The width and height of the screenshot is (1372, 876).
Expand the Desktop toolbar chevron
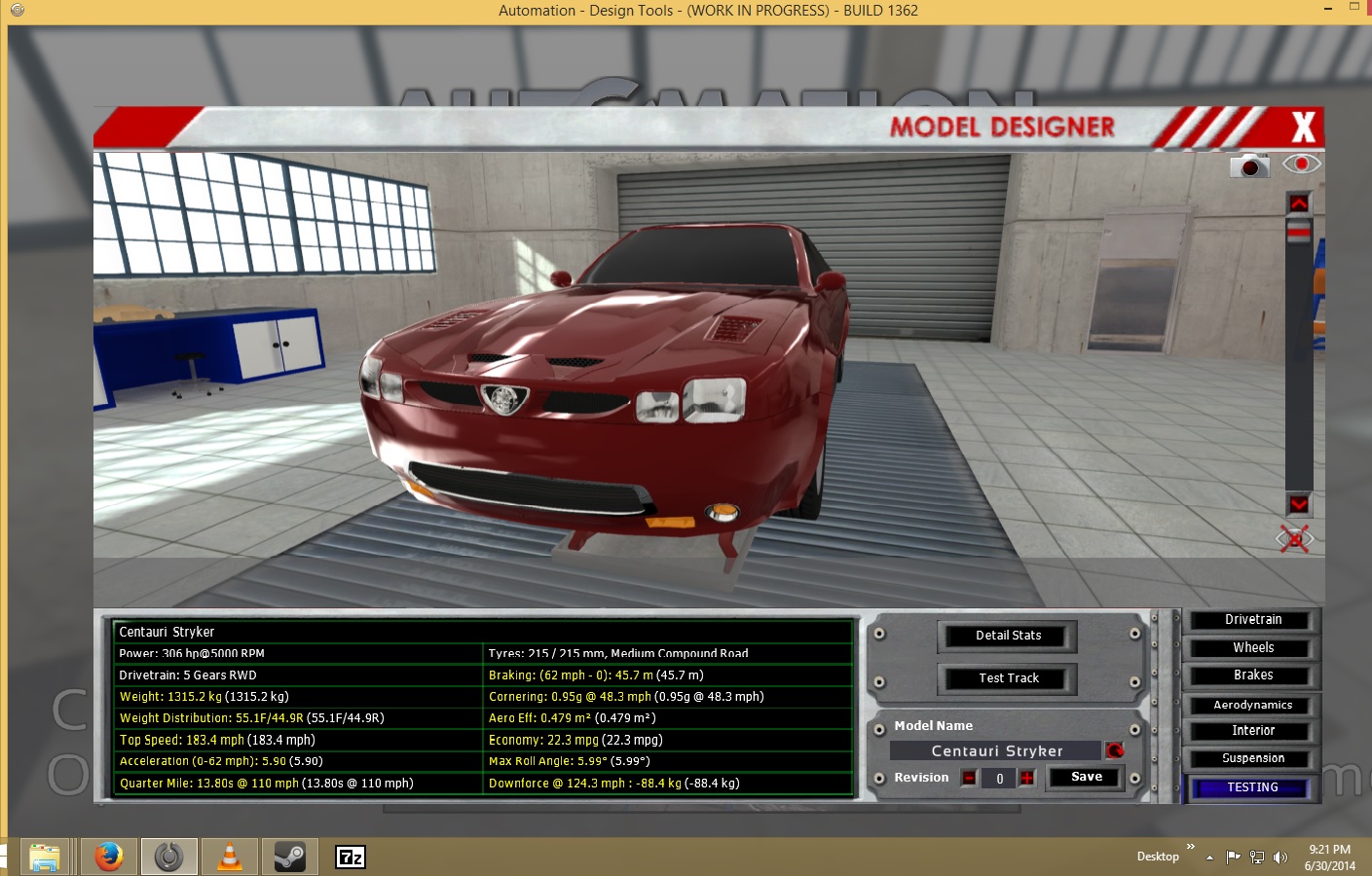point(1190,846)
